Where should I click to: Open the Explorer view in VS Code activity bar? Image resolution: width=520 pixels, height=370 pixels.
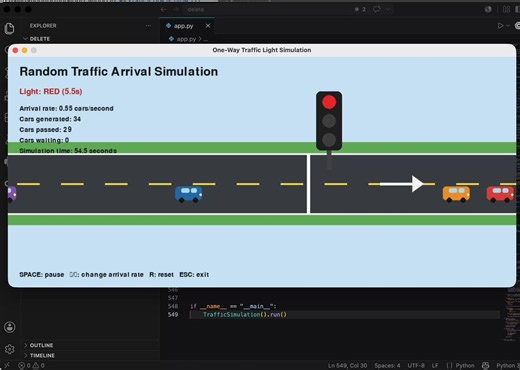(10, 28)
